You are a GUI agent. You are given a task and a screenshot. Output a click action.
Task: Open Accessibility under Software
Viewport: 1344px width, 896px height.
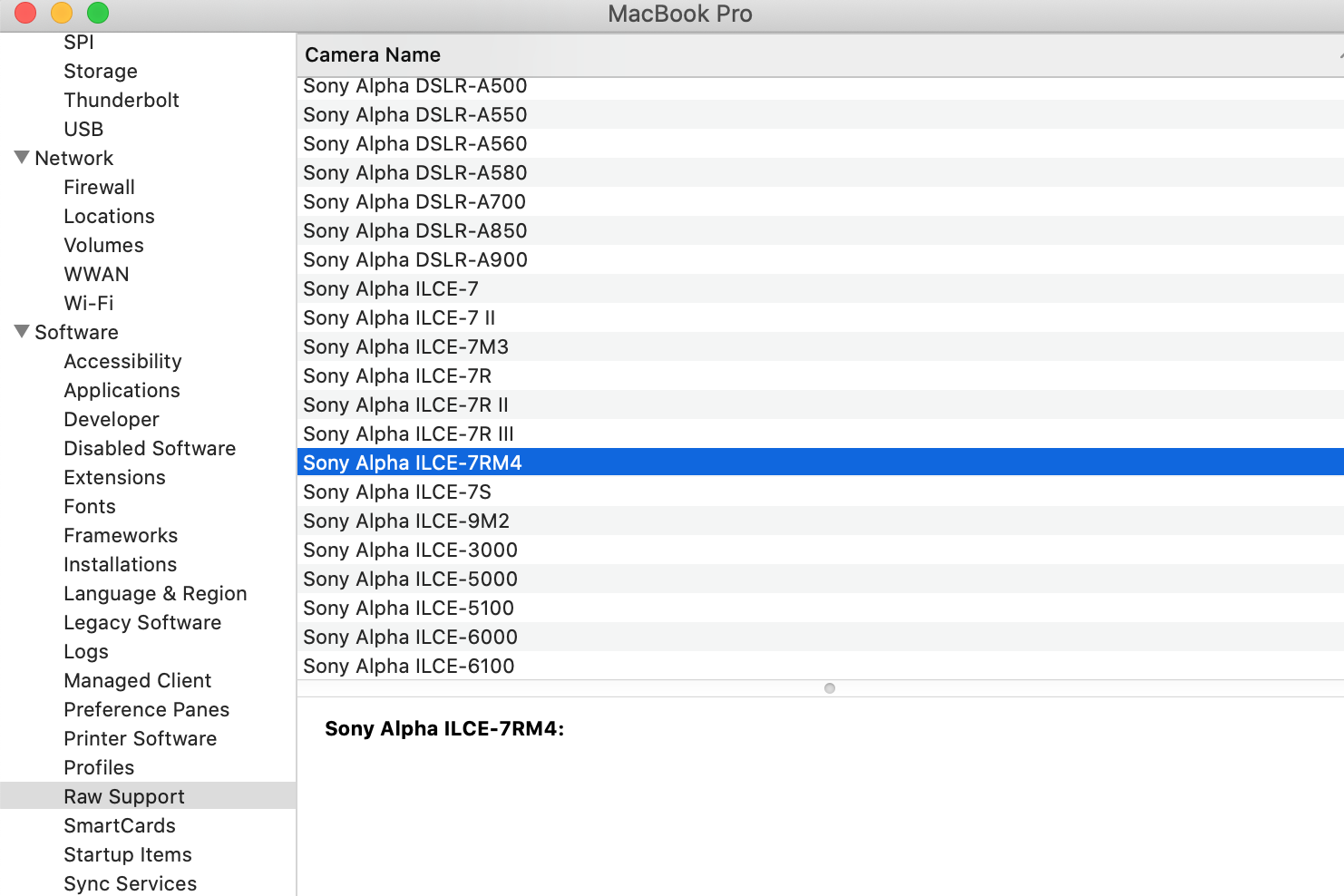click(122, 361)
